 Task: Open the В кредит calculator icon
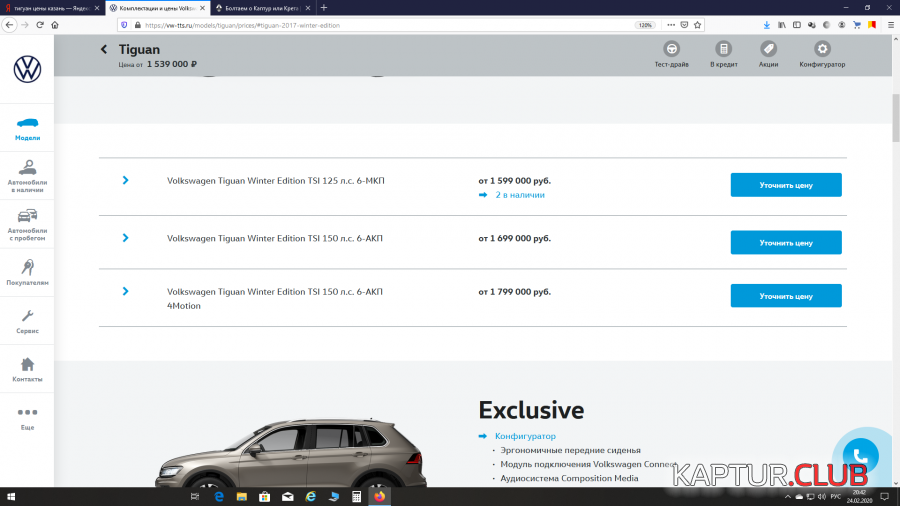pos(722,49)
